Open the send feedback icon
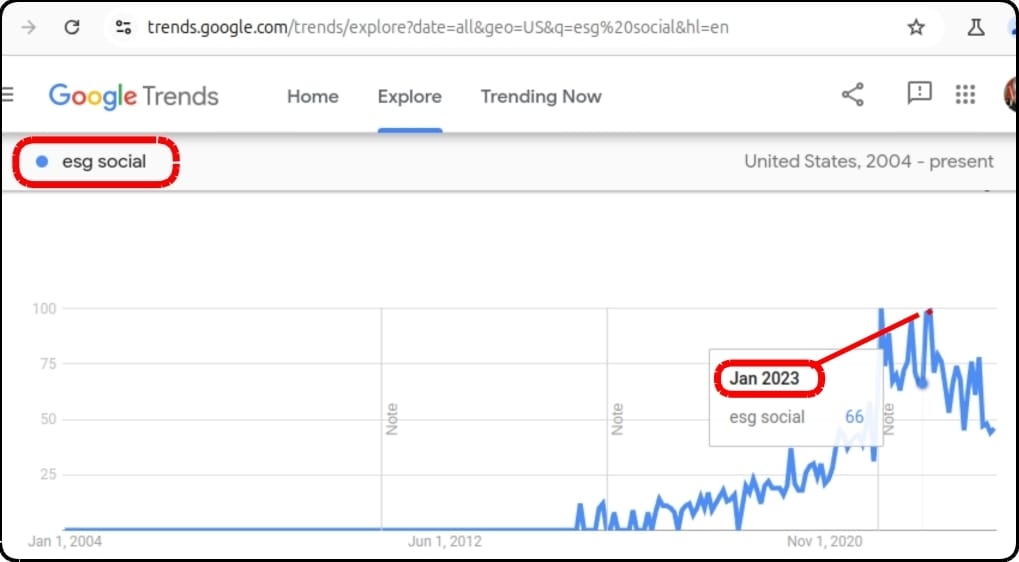The height and width of the screenshot is (562, 1019). pos(920,94)
